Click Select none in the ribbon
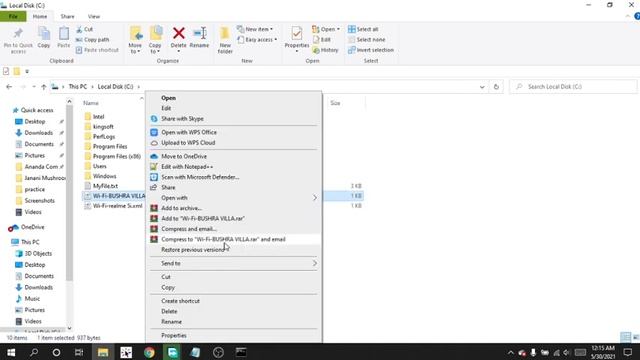Screen dimensions: 640x360 coord(367,40)
